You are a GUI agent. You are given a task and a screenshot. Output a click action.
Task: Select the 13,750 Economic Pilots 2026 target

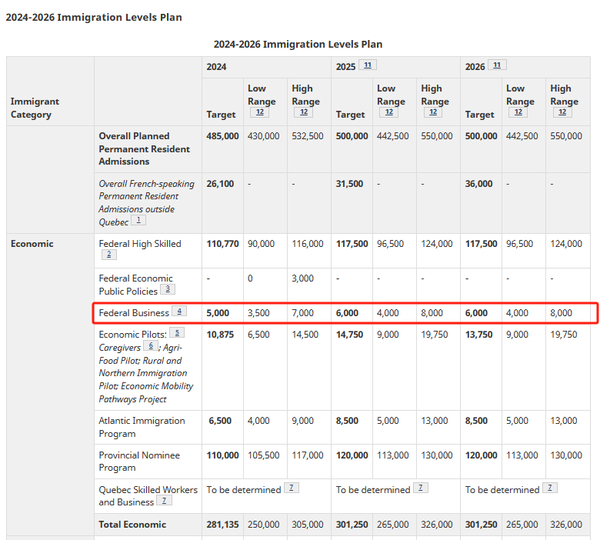point(479,334)
